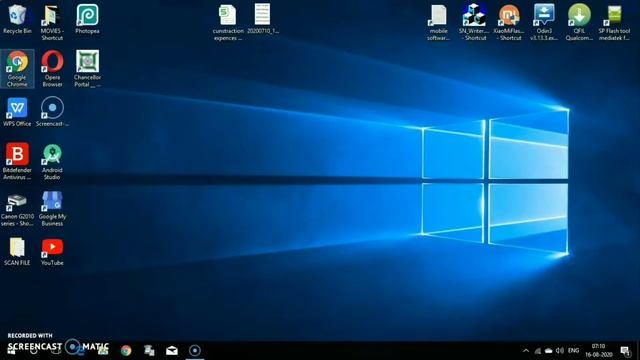
Task: Launch Android Studio from the desktop
Action: [52, 161]
